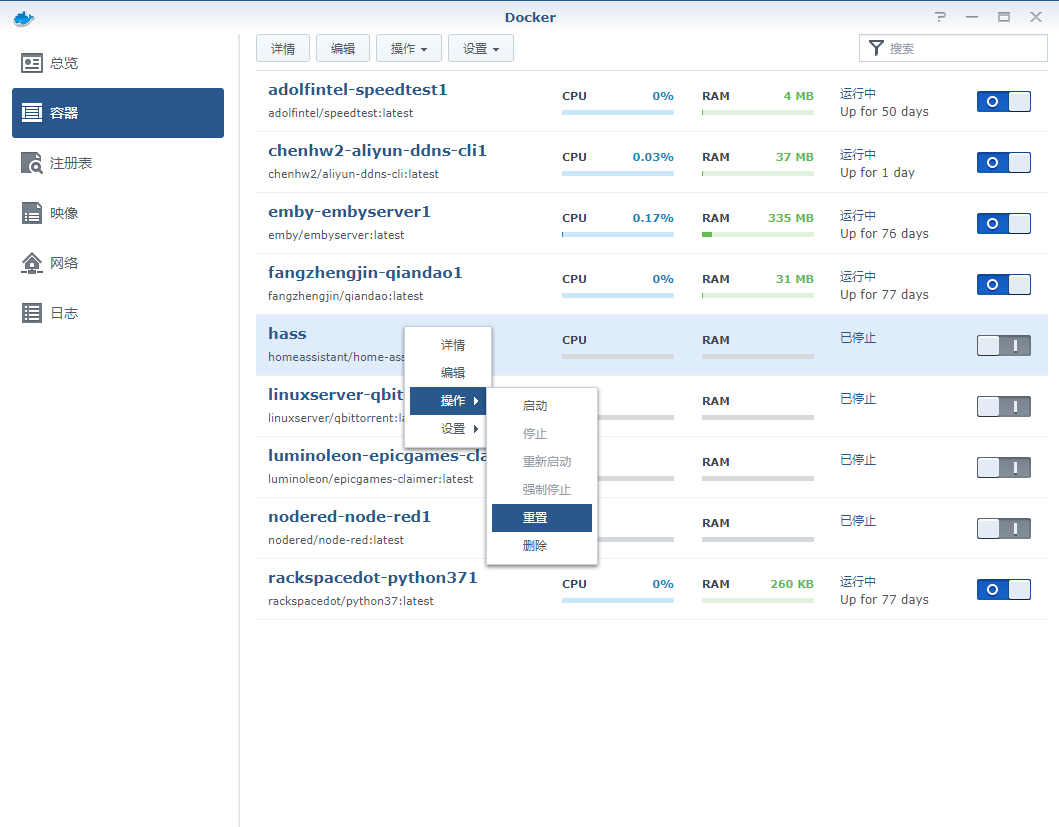Click emby/embyserver:latest image label
Viewport: 1059px width, 827px height.
pos(336,235)
